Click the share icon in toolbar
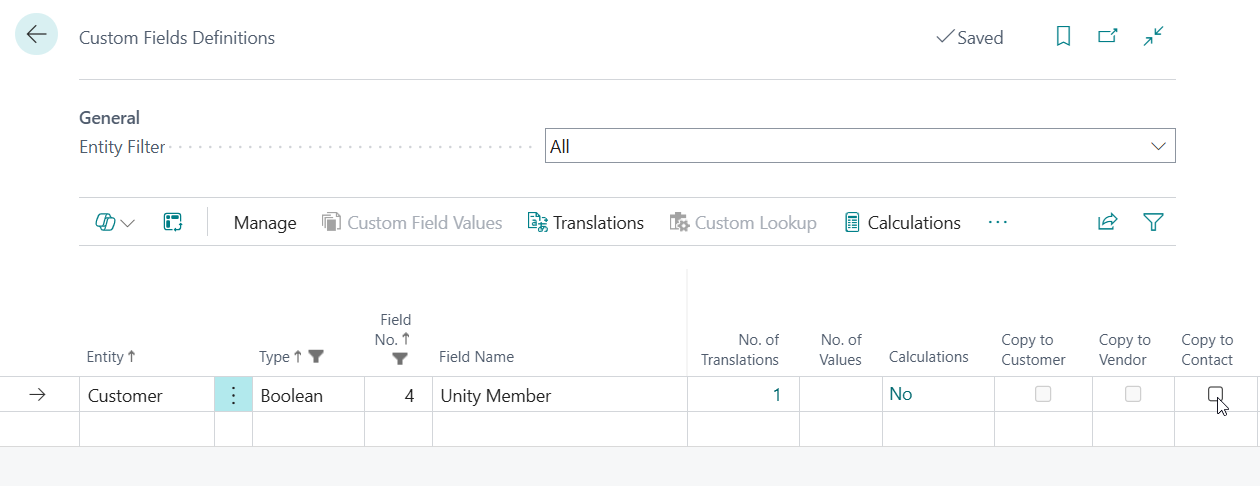 click(x=1107, y=222)
